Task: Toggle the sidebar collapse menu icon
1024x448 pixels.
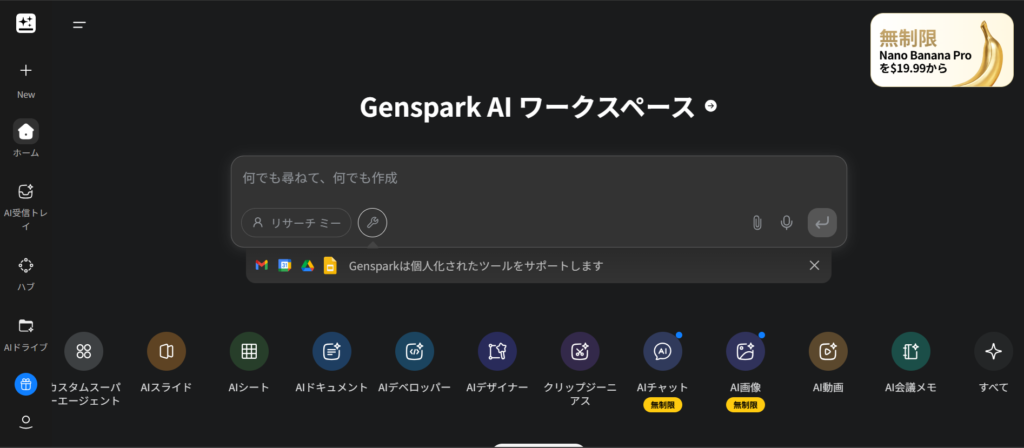Action: click(x=79, y=25)
